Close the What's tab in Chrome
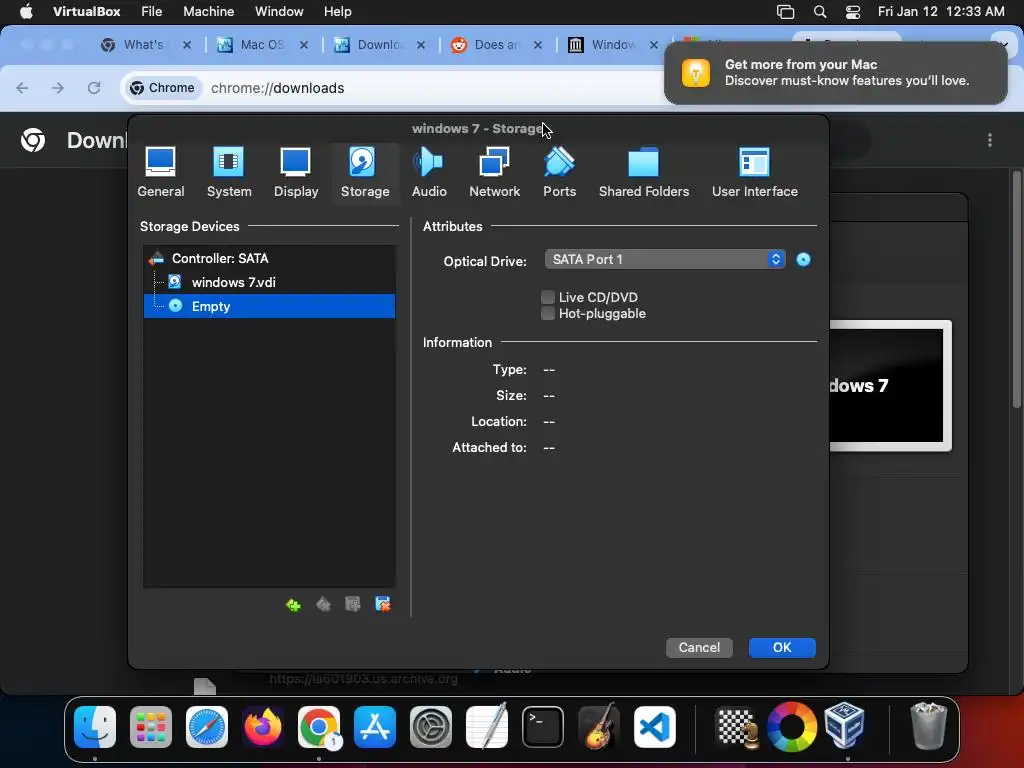Viewport: 1024px width, 768px height. pyautogui.click(x=187, y=45)
